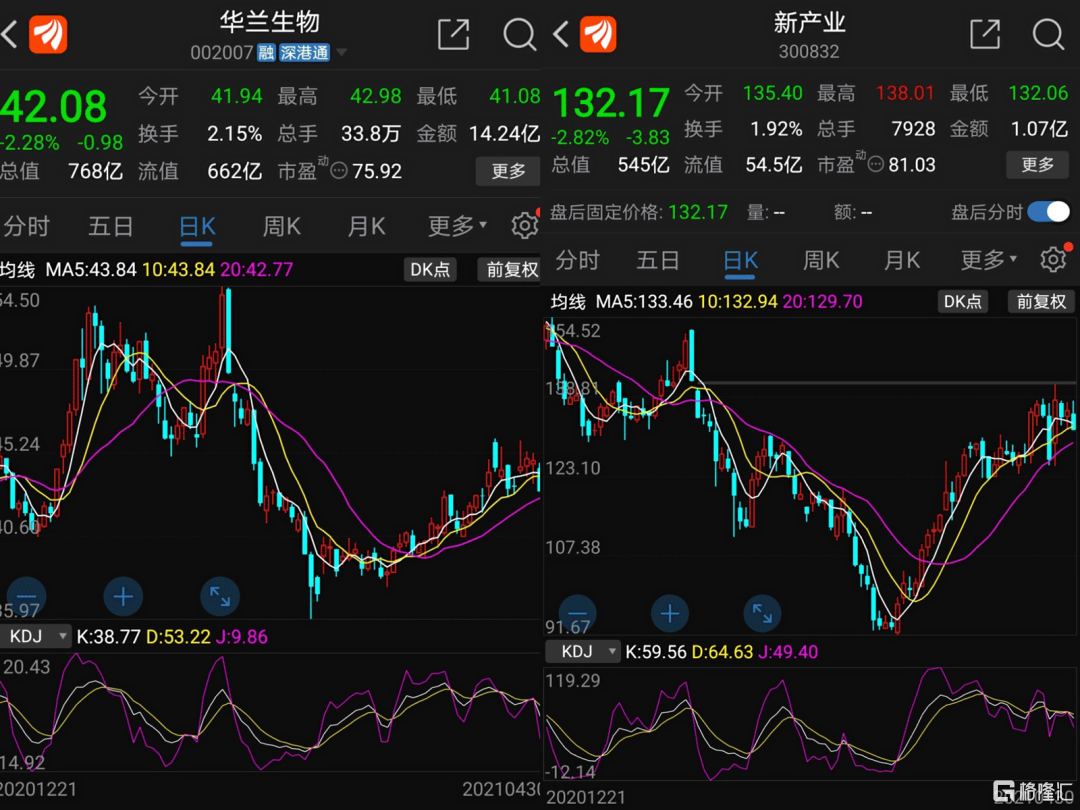
Task: Open chart settings gear in 新产业 panel
Action: [1053, 260]
